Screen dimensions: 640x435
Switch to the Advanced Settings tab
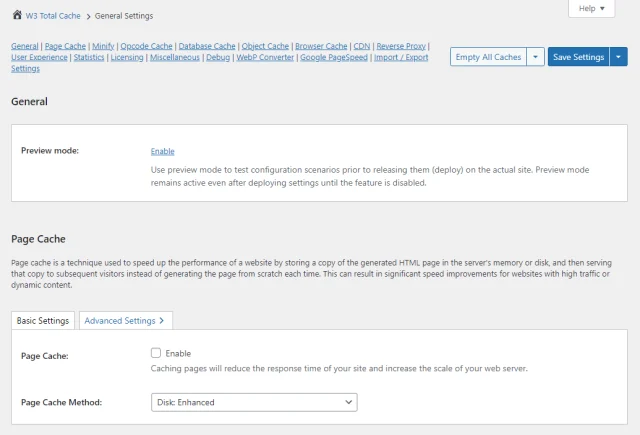pos(125,320)
